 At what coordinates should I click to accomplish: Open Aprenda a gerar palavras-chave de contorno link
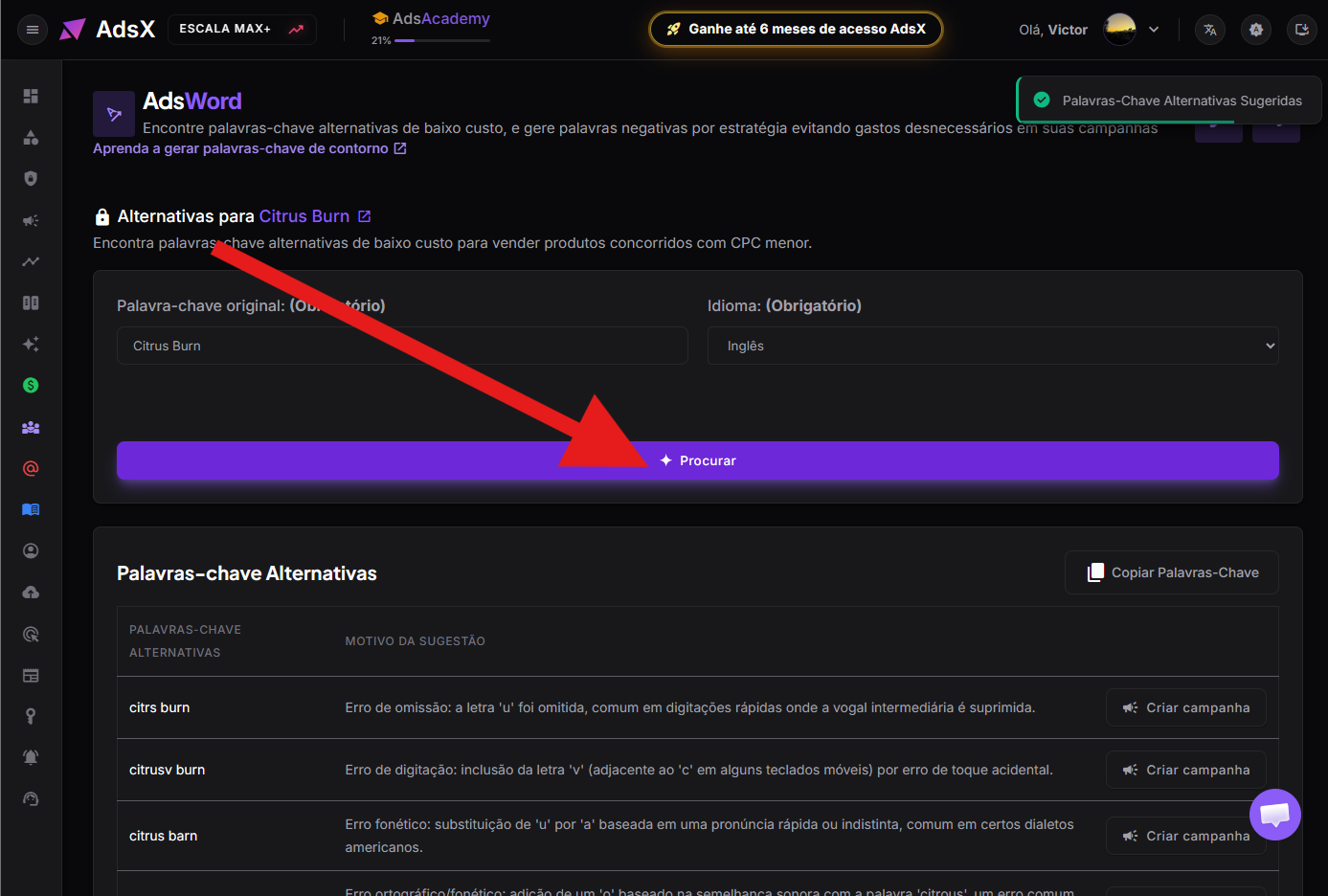[250, 148]
